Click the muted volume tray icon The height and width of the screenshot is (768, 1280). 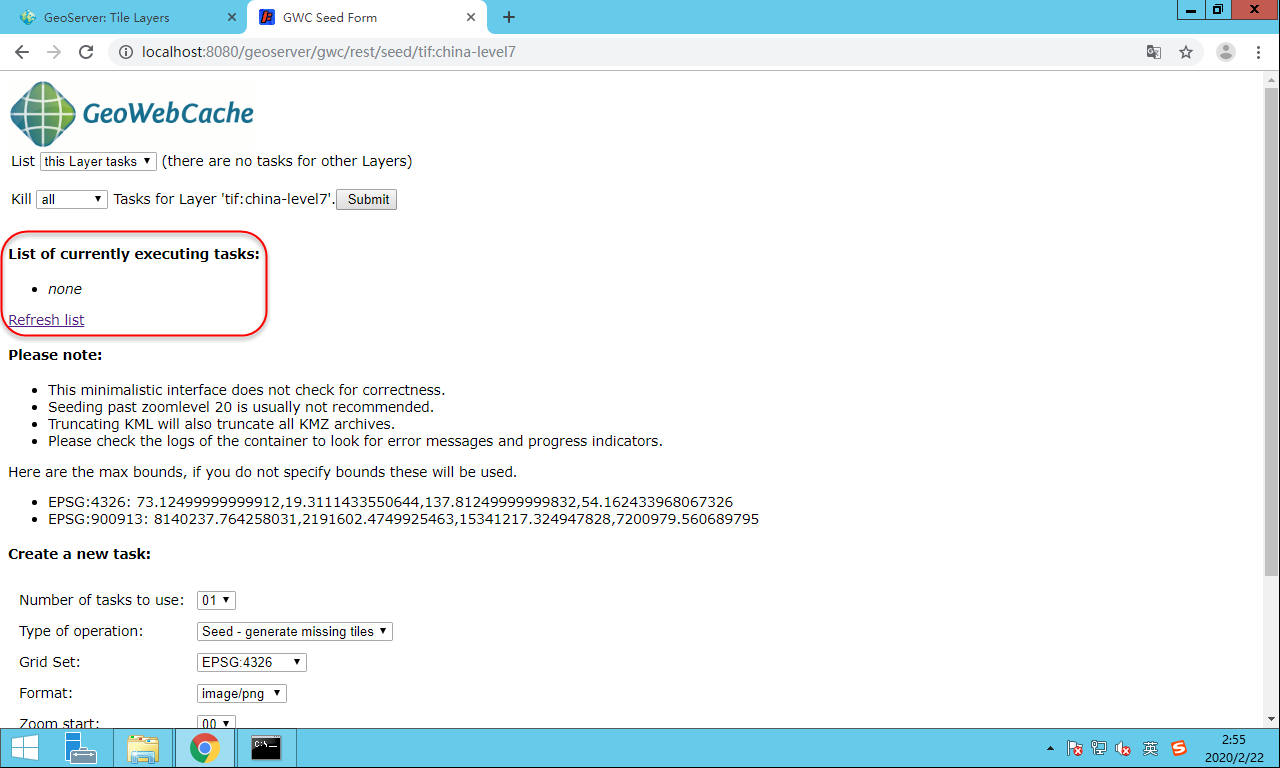[1124, 748]
